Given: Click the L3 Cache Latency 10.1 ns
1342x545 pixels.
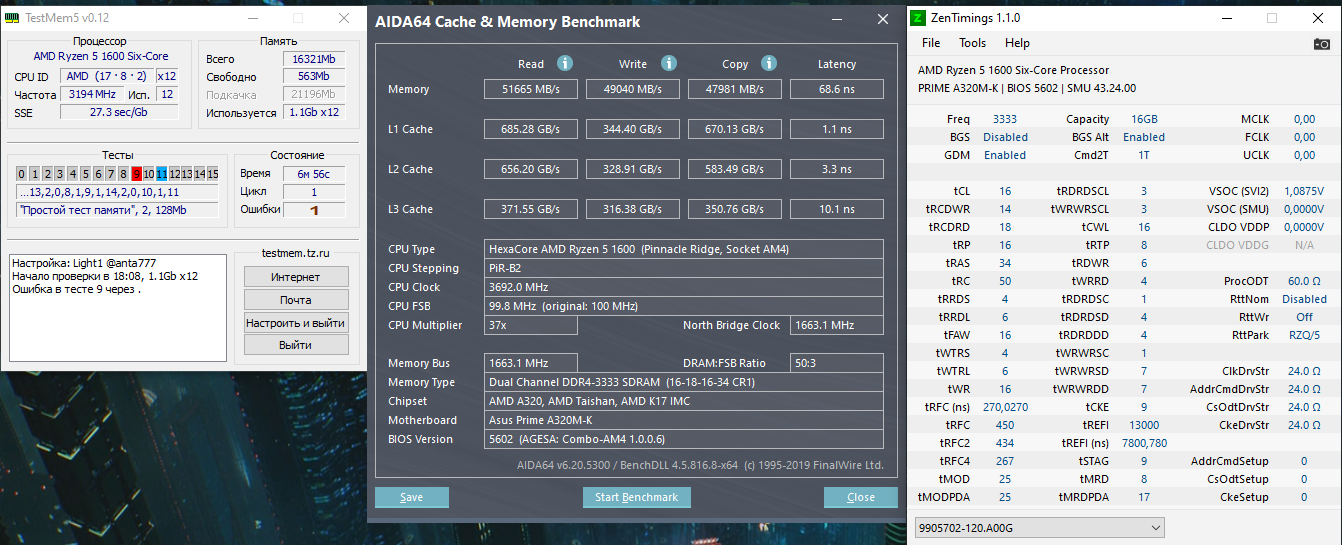Looking at the screenshot, I should tap(837, 209).
